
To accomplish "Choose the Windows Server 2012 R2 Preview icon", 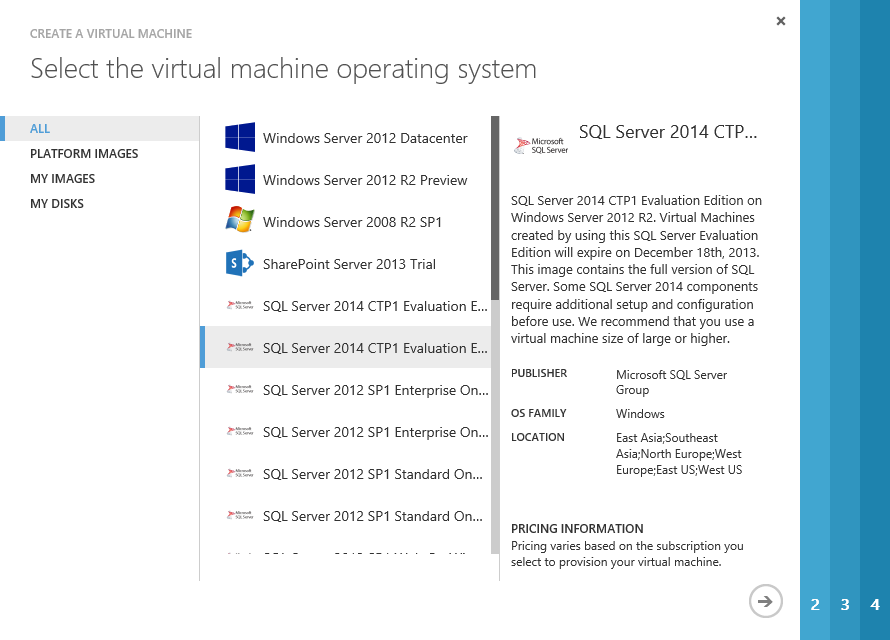I will pos(240,179).
